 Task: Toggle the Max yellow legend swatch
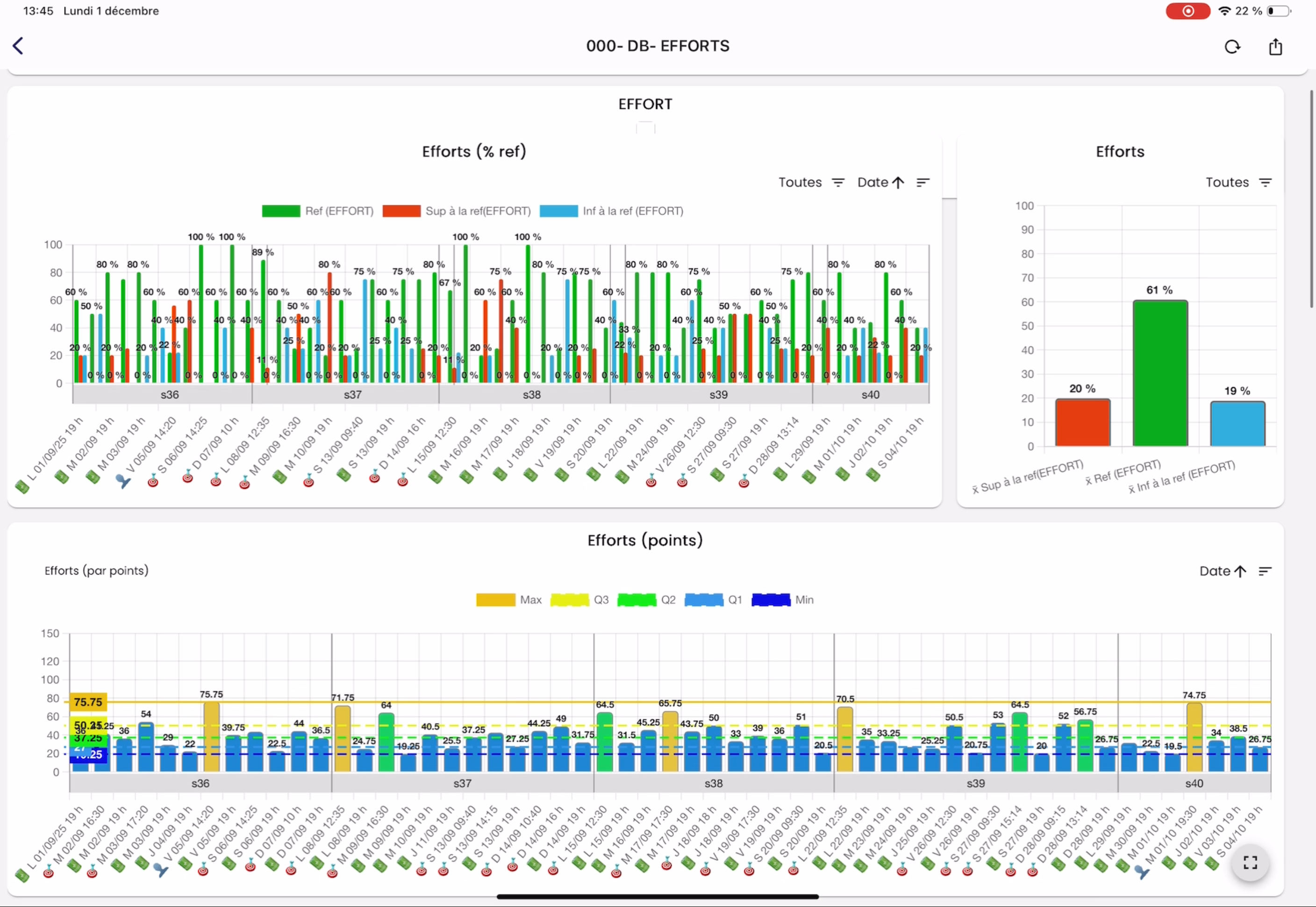click(x=496, y=600)
